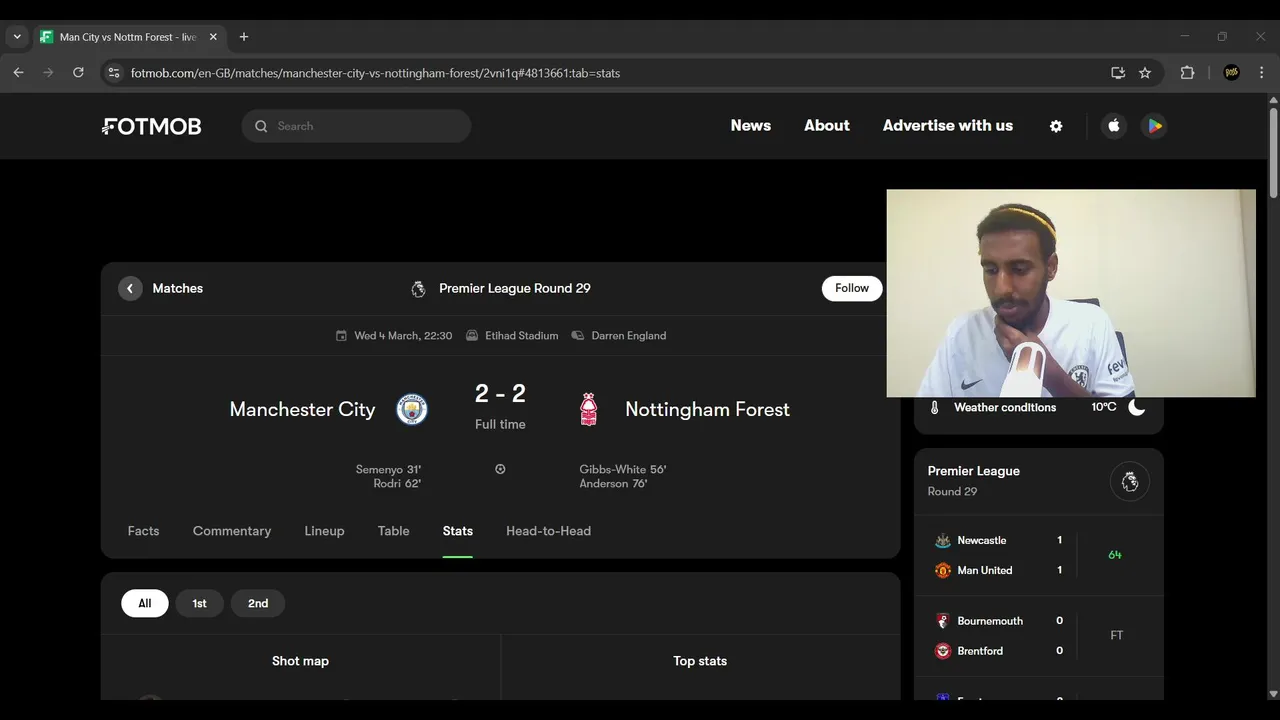1280x720 pixels.
Task: Click the Premier League round logo in sidebar
Action: (x=1130, y=482)
